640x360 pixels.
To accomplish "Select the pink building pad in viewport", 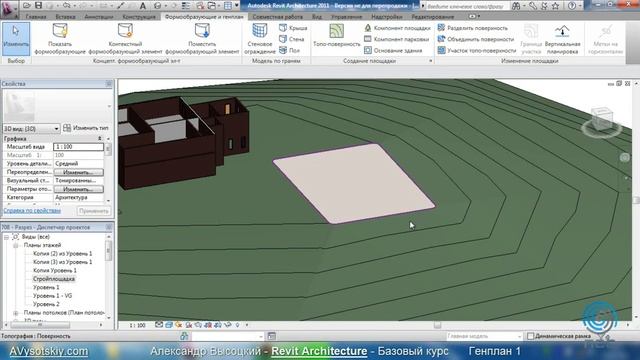I will (353, 184).
